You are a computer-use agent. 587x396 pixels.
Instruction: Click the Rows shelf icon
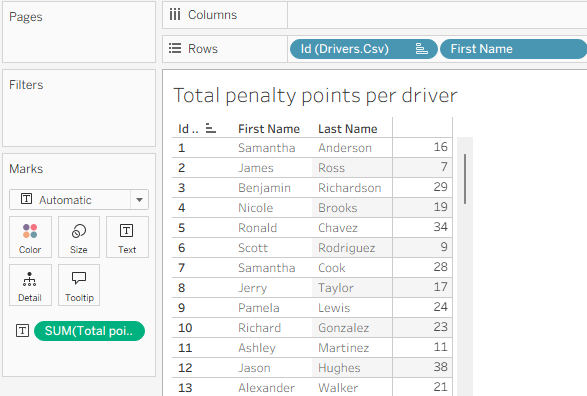175,48
